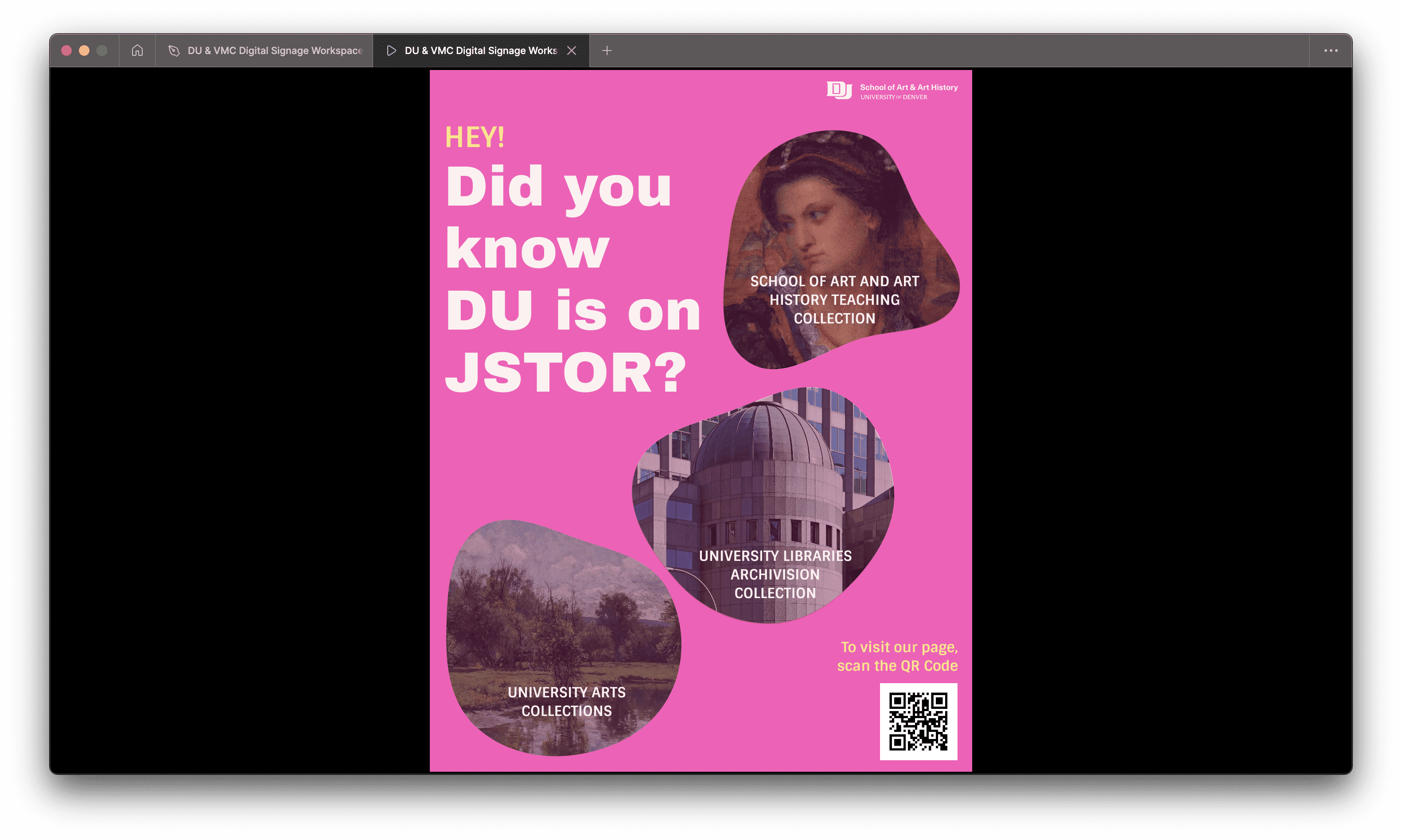This screenshot has width=1402, height=840.
Task: Switch to the first DU & VMC Workspace tab
Action: pos(275,51)
